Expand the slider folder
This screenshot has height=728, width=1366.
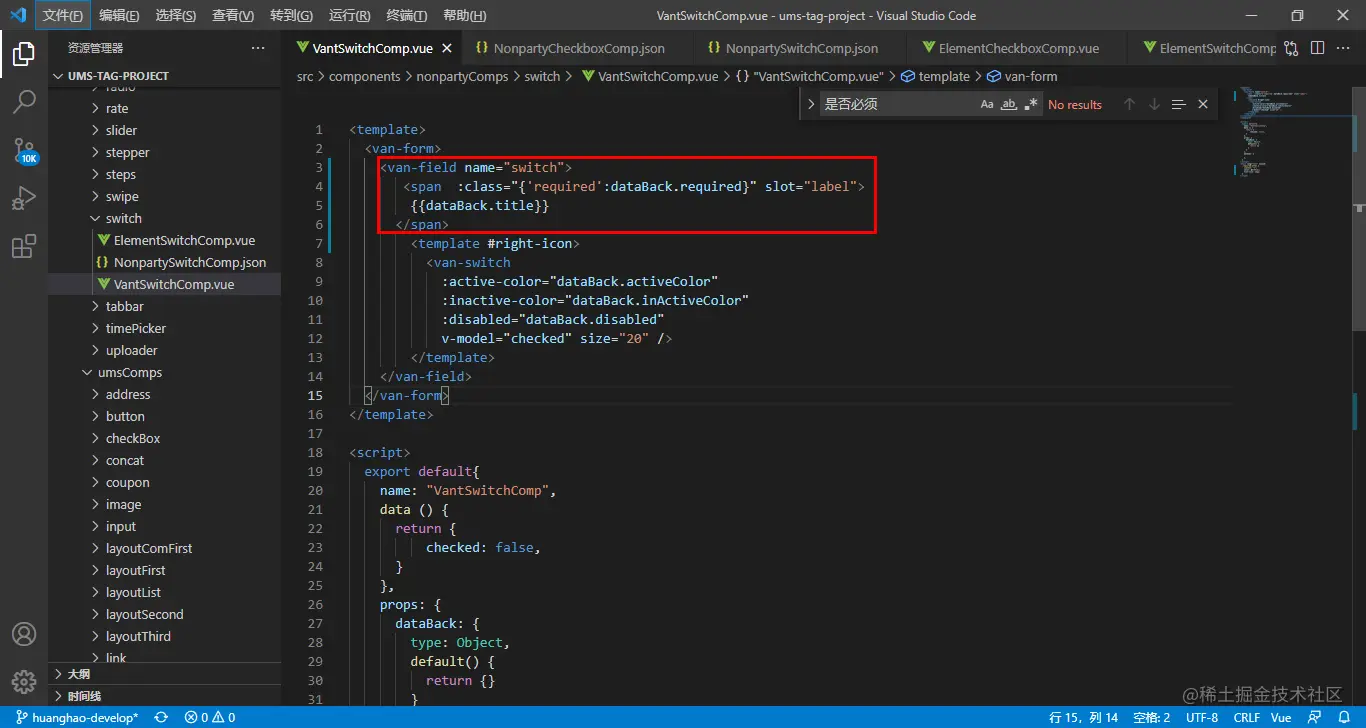click(164, 130)
